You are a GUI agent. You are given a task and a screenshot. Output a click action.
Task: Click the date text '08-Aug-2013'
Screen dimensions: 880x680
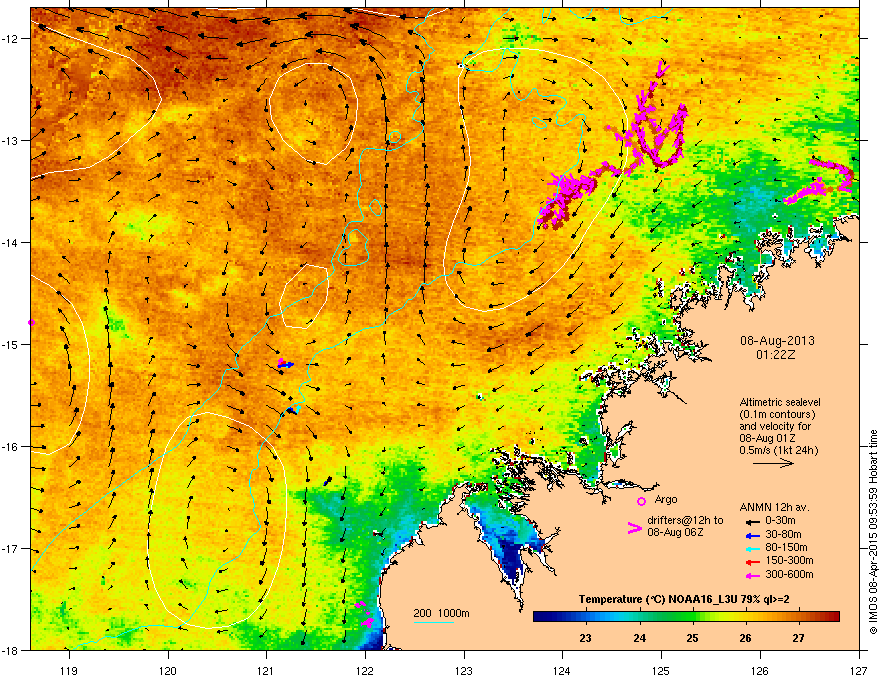coord(777,341)
